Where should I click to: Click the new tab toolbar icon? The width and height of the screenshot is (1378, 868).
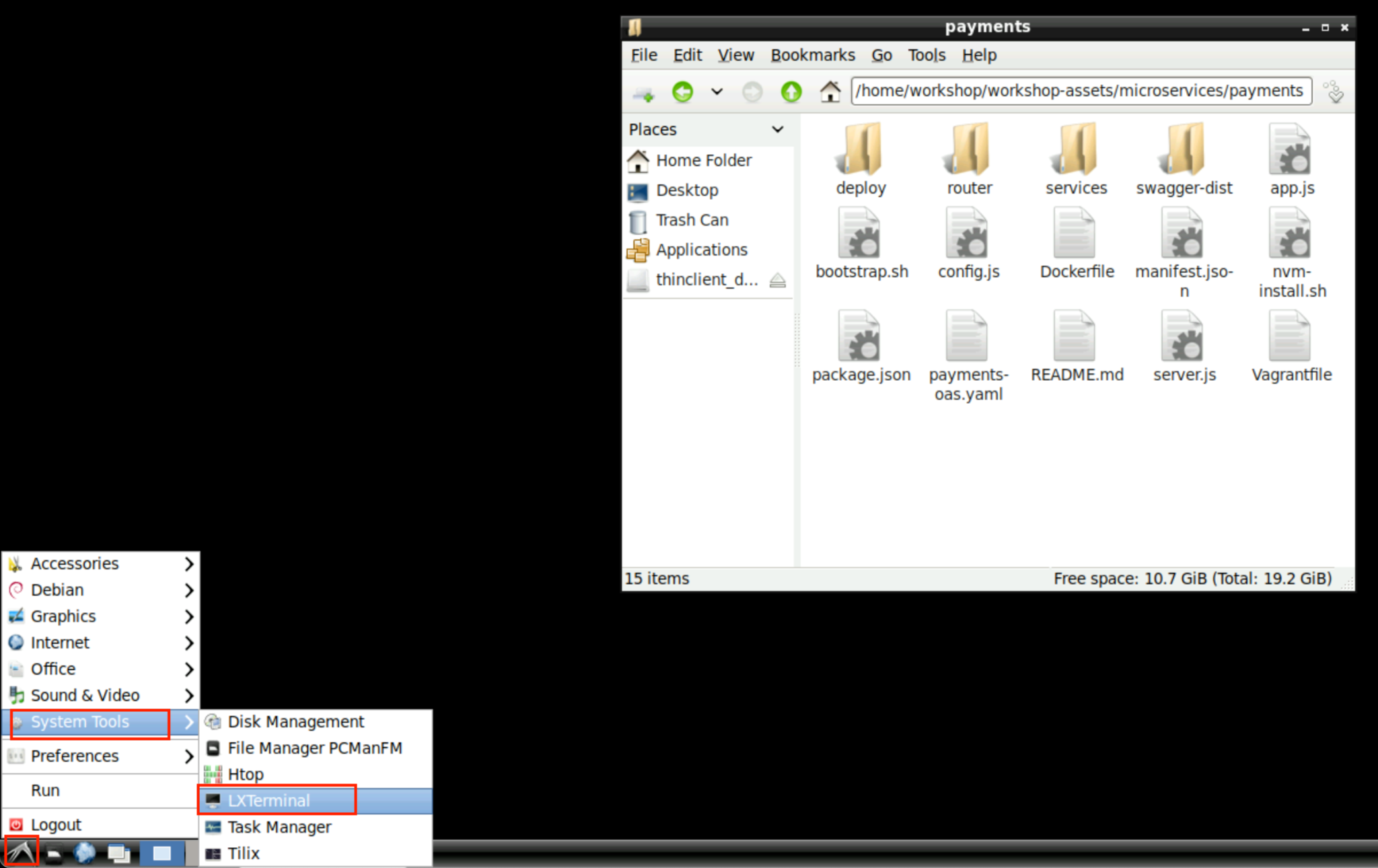(x=643, y=93)
